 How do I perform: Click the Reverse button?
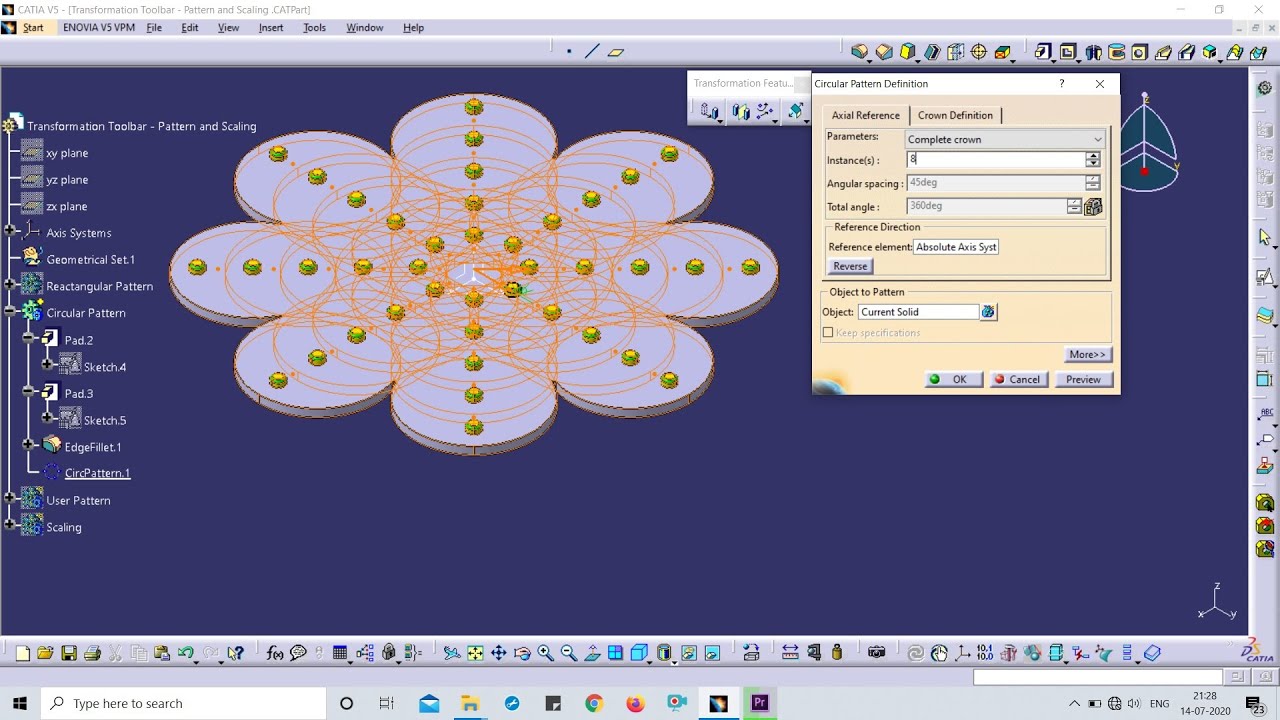point(850,266)
